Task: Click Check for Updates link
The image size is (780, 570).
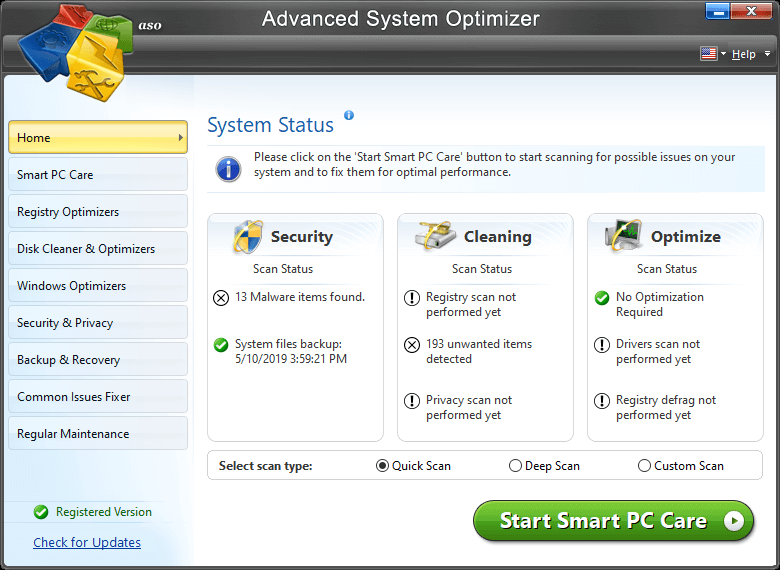Action: click(87, 542)
